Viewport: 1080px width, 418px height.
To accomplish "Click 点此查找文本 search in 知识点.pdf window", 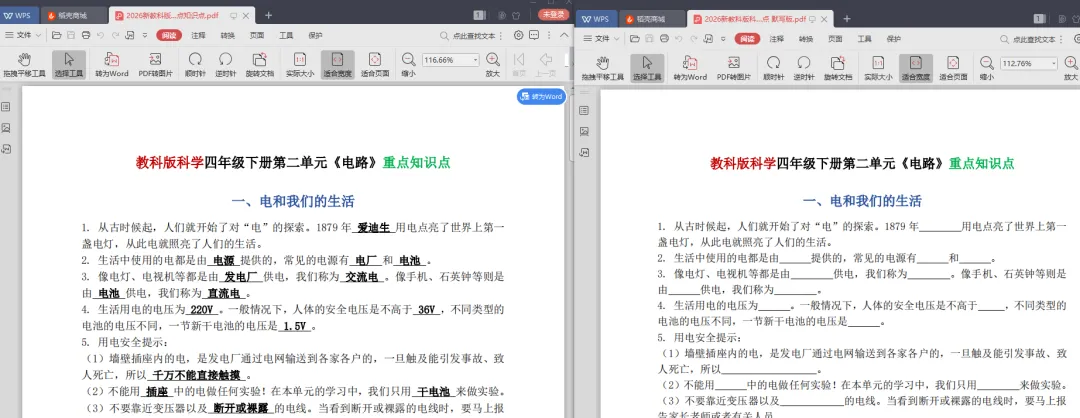I will tap(472, 35).
